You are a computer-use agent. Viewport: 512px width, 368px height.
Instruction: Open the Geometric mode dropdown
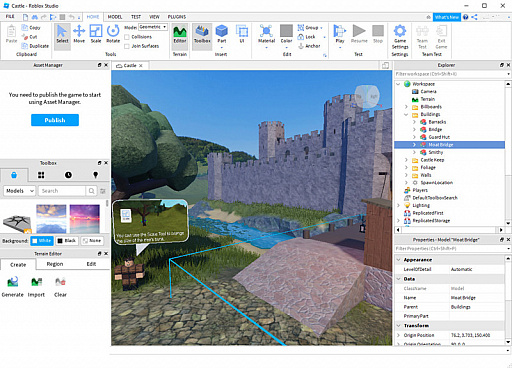coord(153,27)
